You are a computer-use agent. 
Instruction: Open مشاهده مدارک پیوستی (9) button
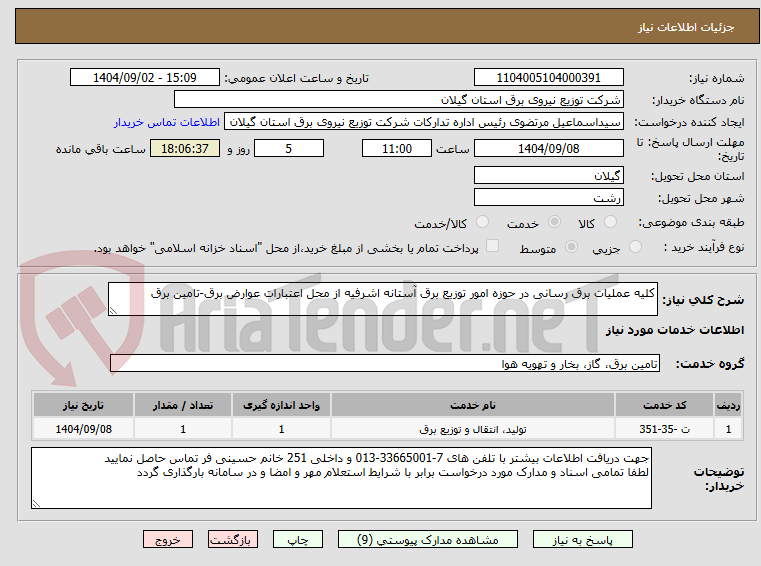[x=428, y=539]
